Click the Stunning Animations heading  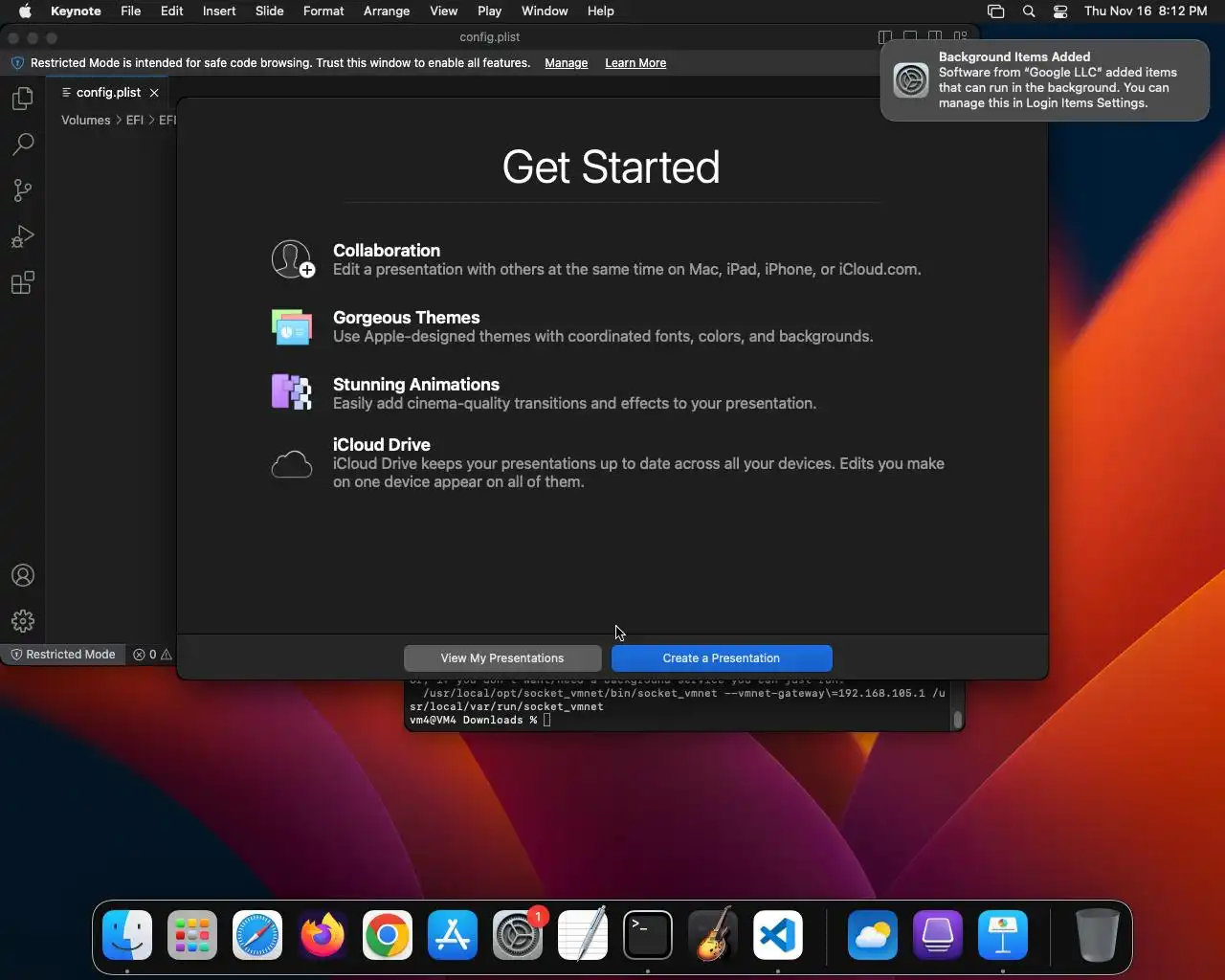click(x=416, y=385)
